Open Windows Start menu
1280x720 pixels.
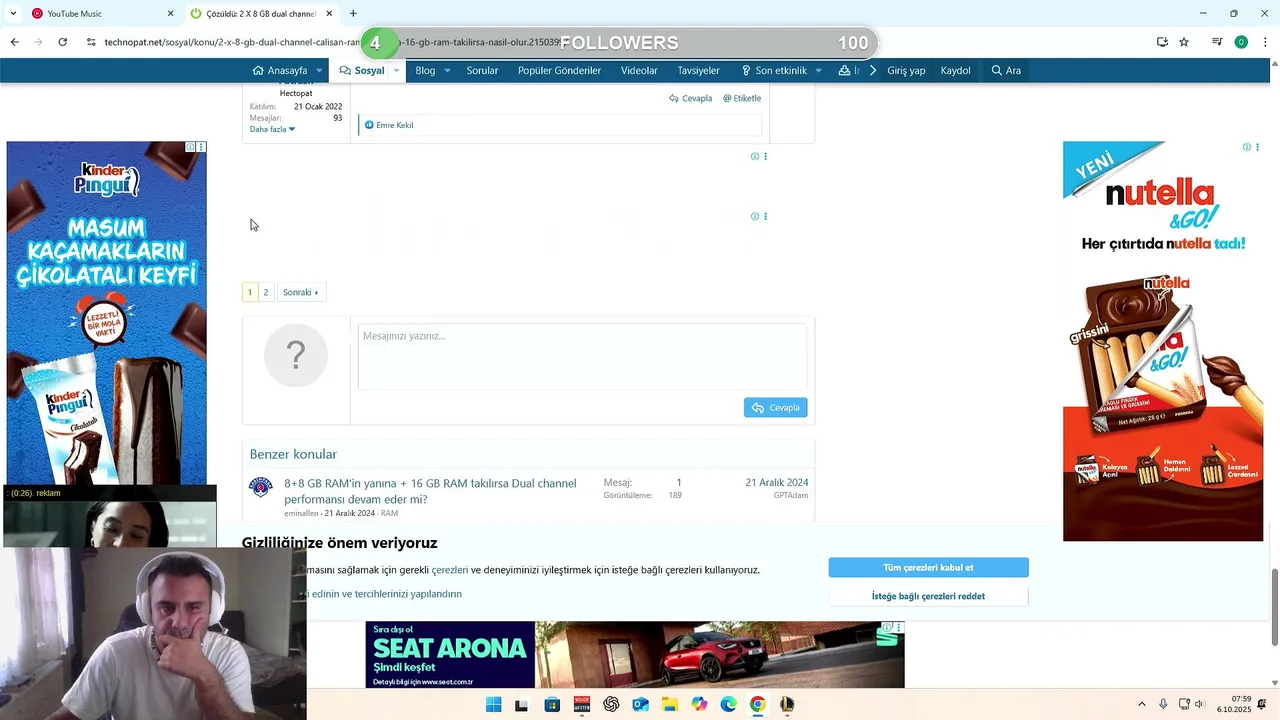coord(493,704)
